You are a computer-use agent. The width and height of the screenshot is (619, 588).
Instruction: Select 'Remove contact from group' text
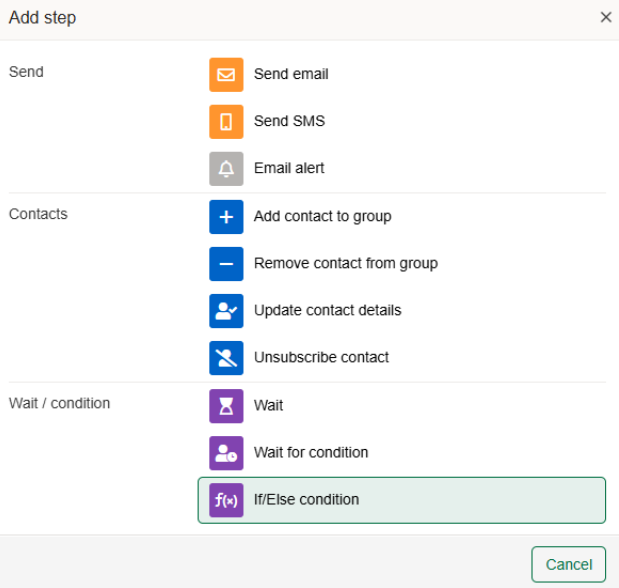click(x=345, y=264)
